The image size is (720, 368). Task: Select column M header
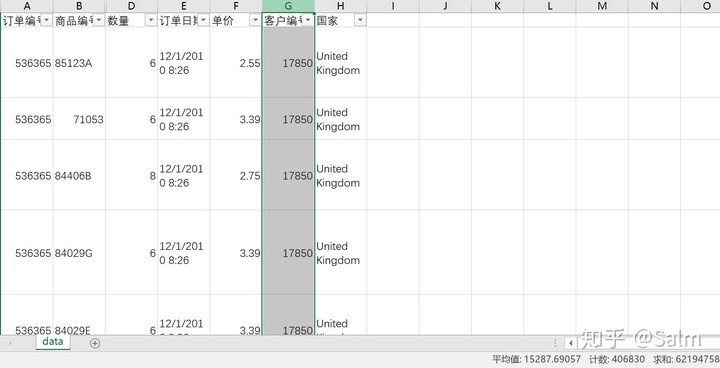(x=602, y=6)
